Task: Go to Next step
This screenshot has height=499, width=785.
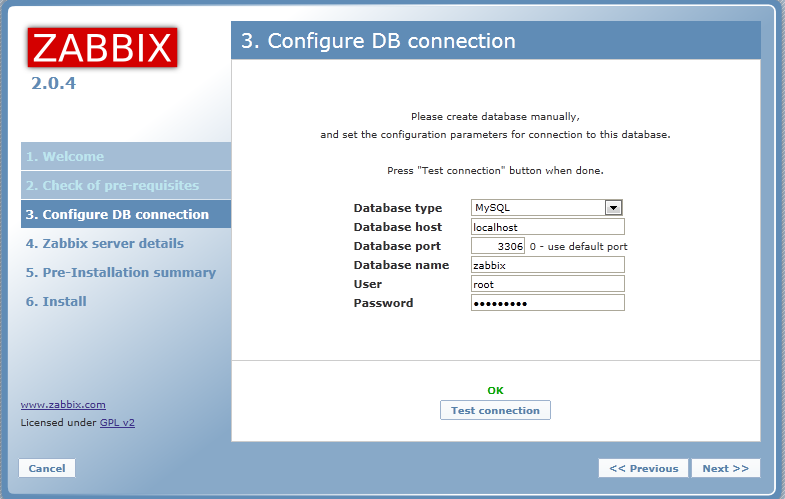Action: pyautogui.click(x=725, y=468)
